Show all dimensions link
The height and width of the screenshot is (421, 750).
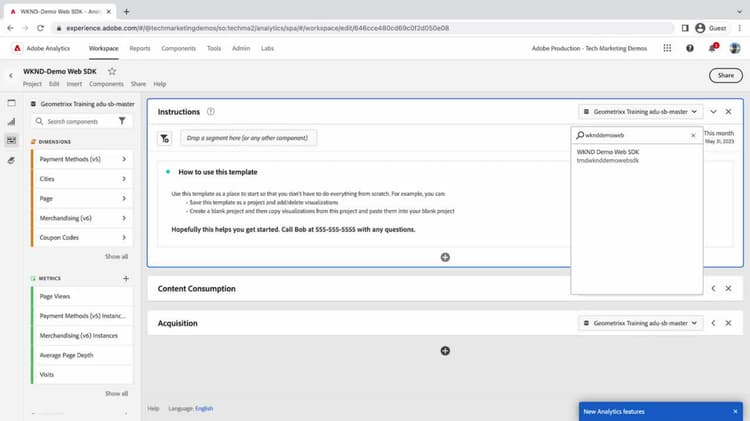click(x=116, y=256)
